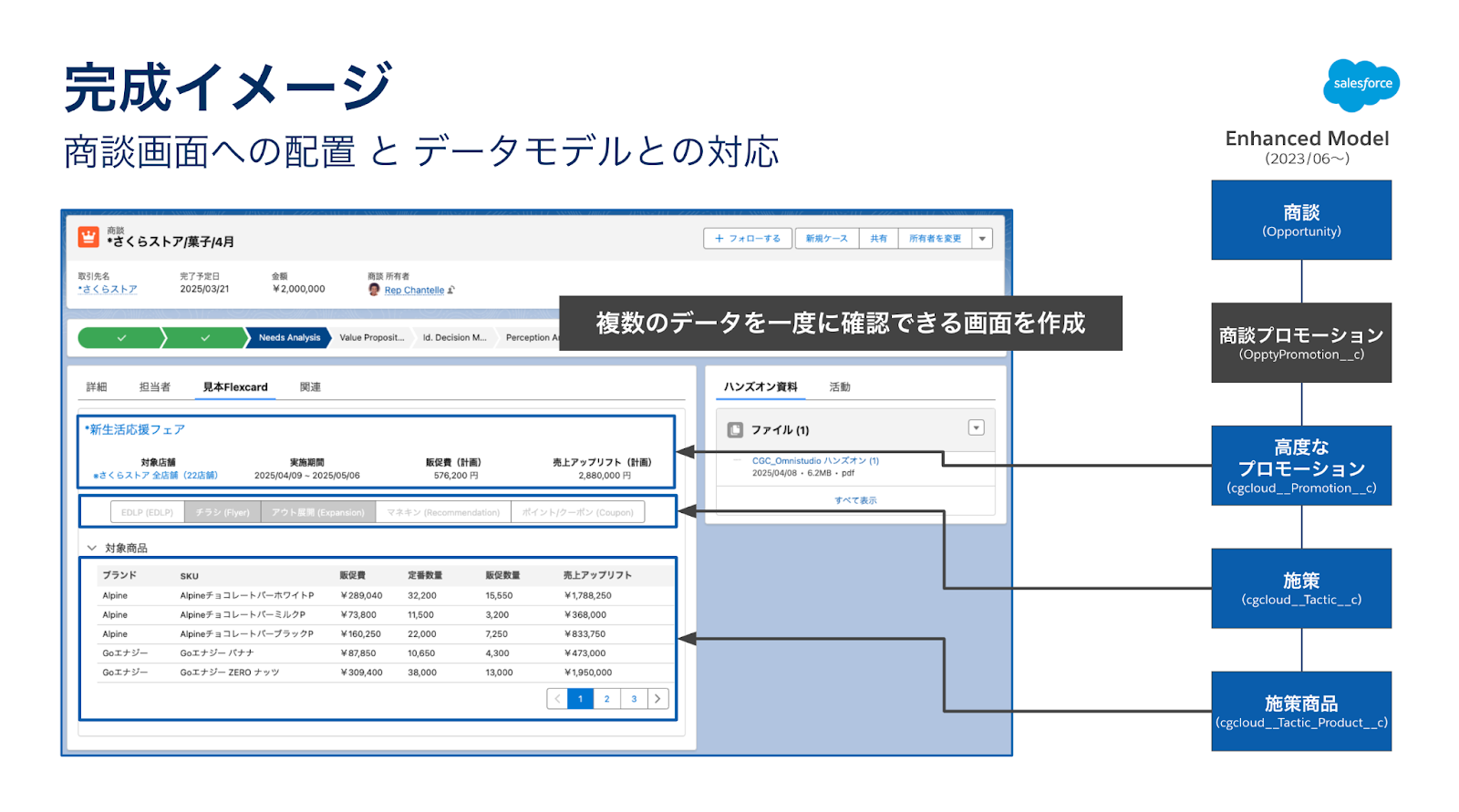Click the 新規ケース button

826,239
